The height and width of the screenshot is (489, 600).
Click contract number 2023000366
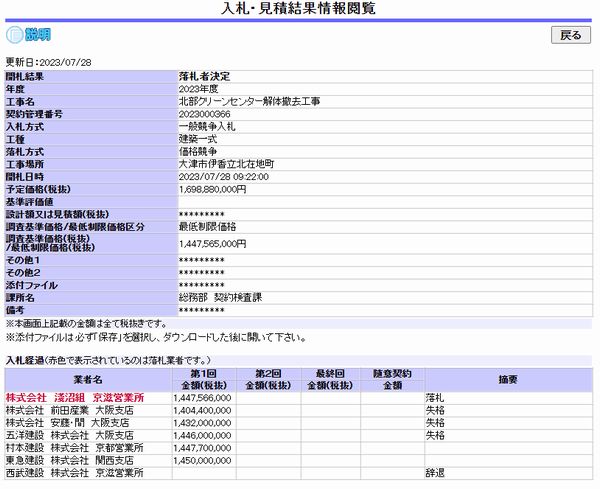[204, 114]
